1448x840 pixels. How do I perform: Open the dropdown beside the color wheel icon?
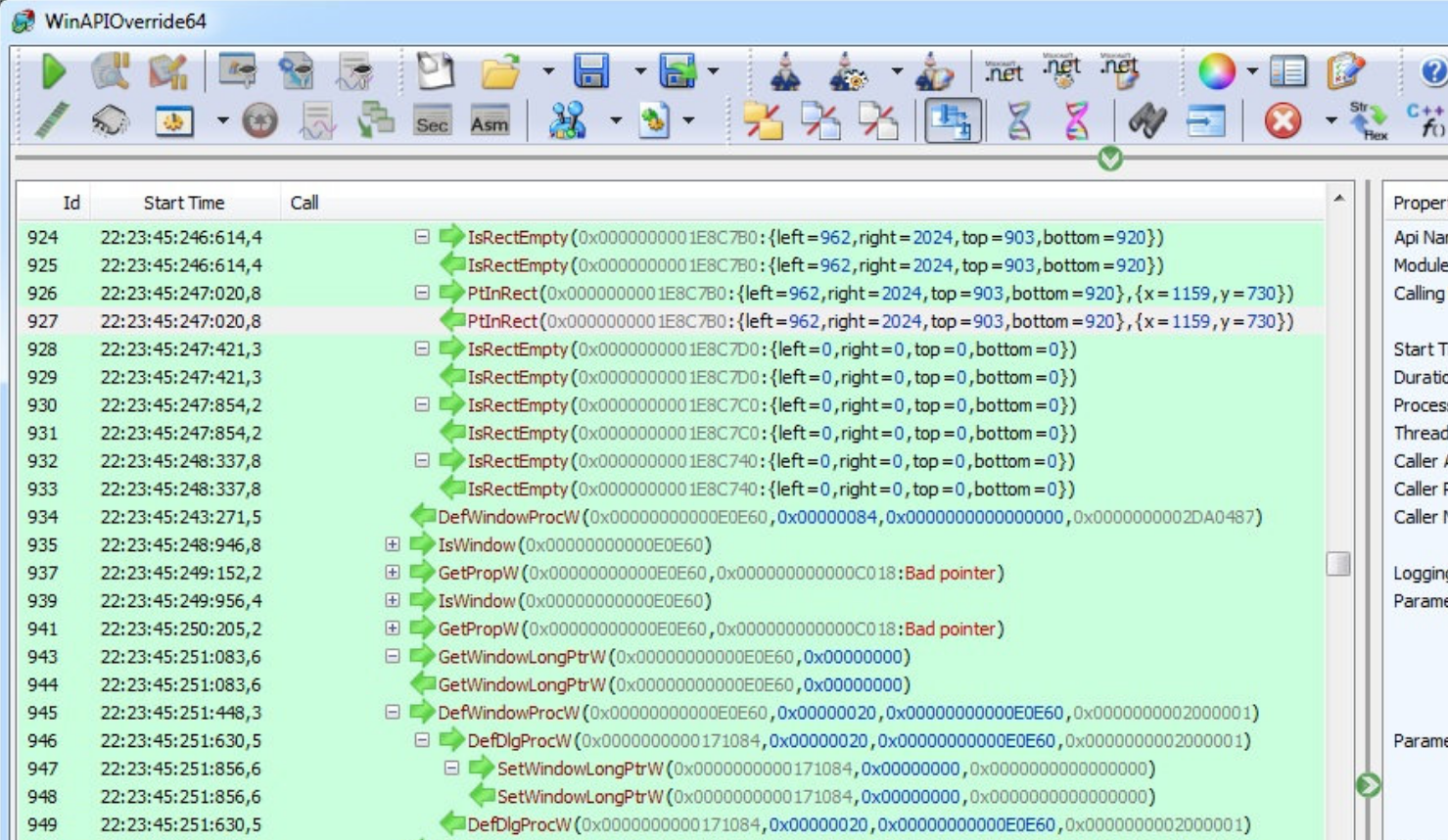coord(1253,69)
